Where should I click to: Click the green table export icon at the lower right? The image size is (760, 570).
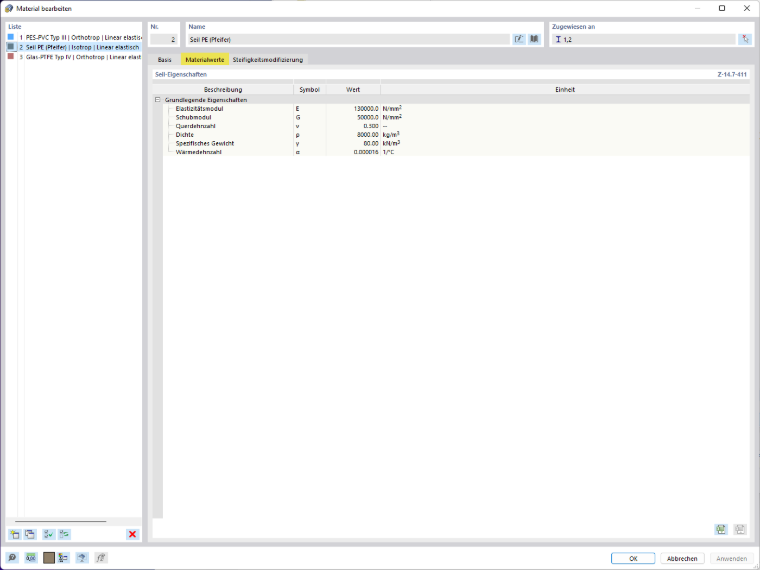tap(721, 529)
